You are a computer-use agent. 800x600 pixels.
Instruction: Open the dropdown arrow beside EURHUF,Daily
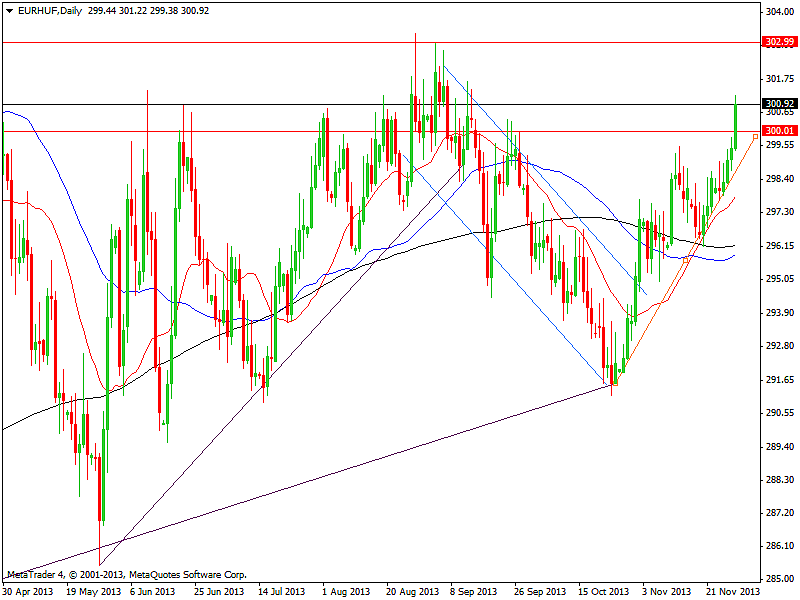(8, 11)
